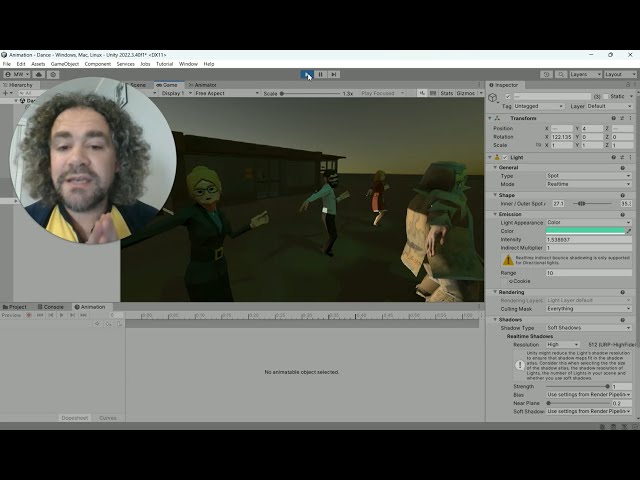This screenshot has width=640, height=480.
Task: Open Light component presets icon
Action: pyautogui.click(x=622, y=157)
